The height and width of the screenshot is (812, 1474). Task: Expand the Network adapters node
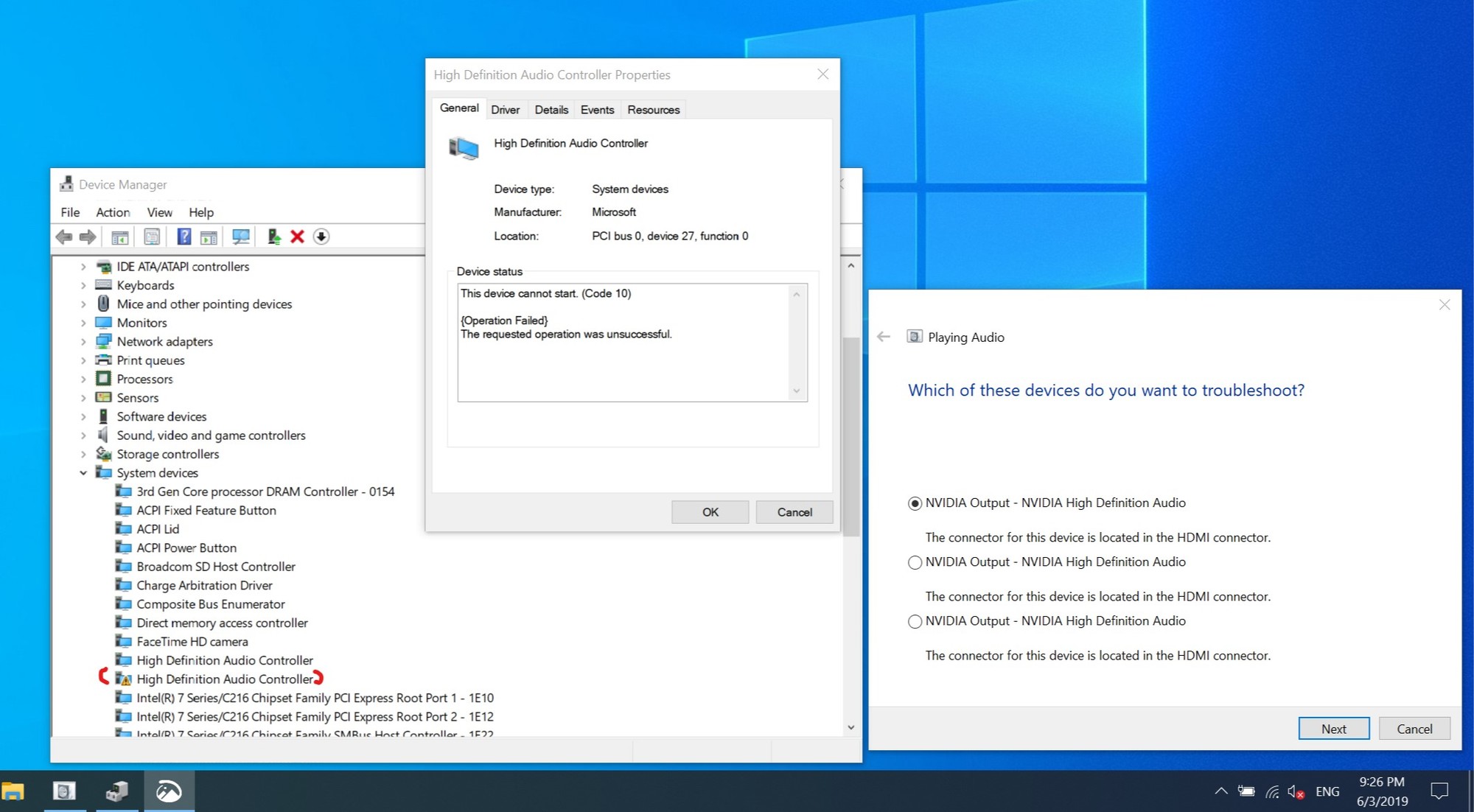(83, 342)
